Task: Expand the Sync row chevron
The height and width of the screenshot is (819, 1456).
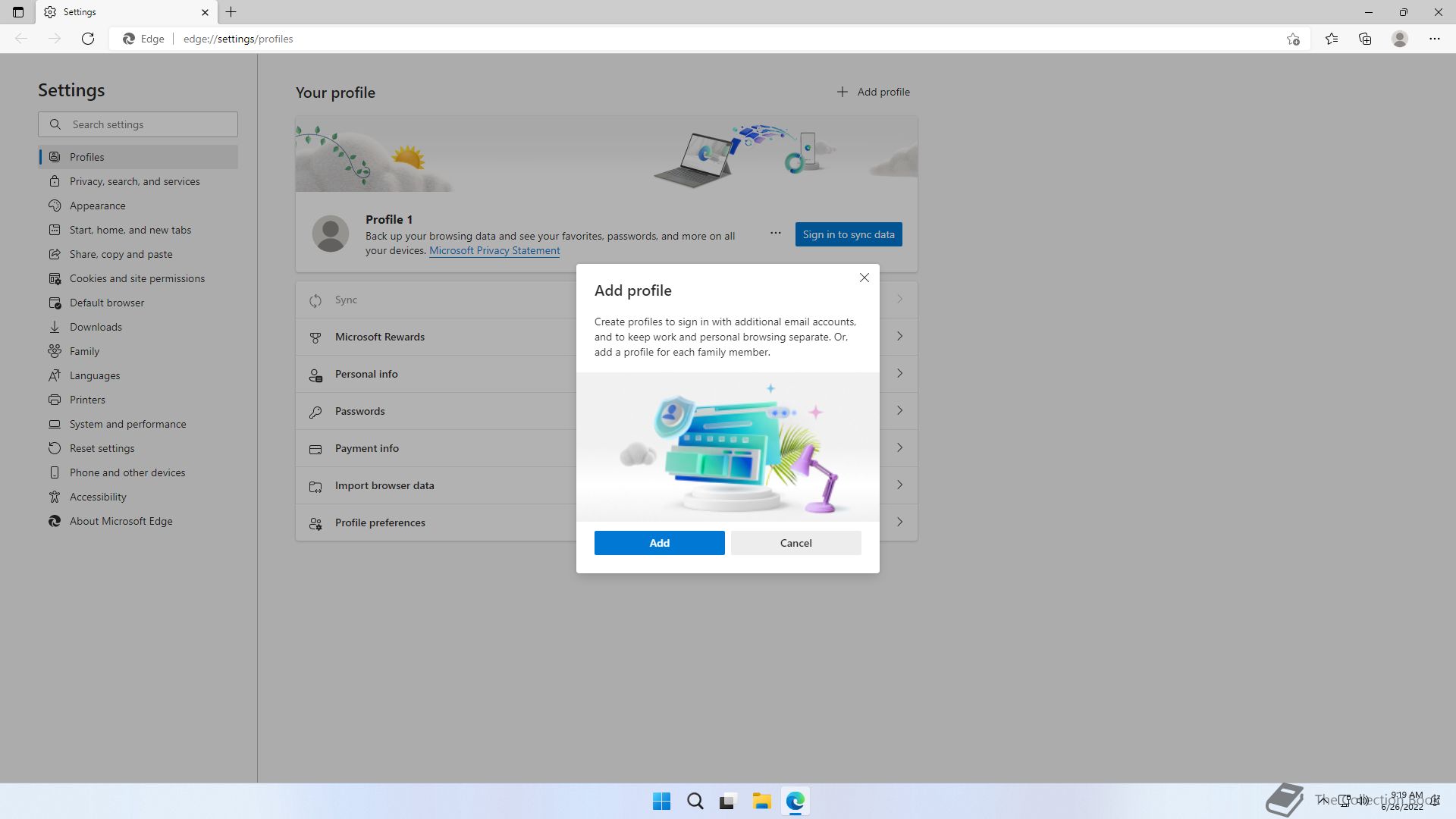Action: click(x=899, y=300)
